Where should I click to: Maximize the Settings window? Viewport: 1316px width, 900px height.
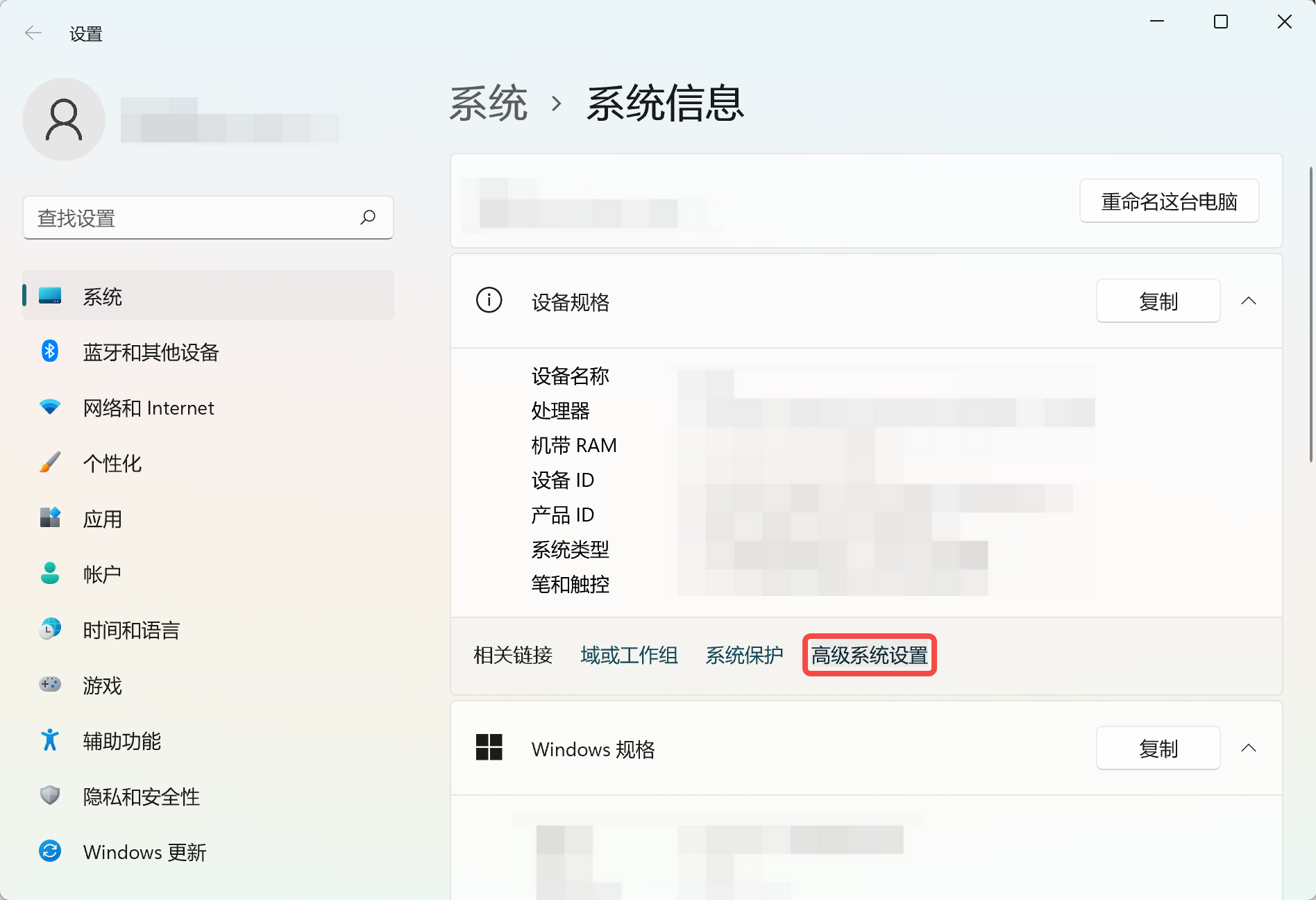click(1221, 22)
